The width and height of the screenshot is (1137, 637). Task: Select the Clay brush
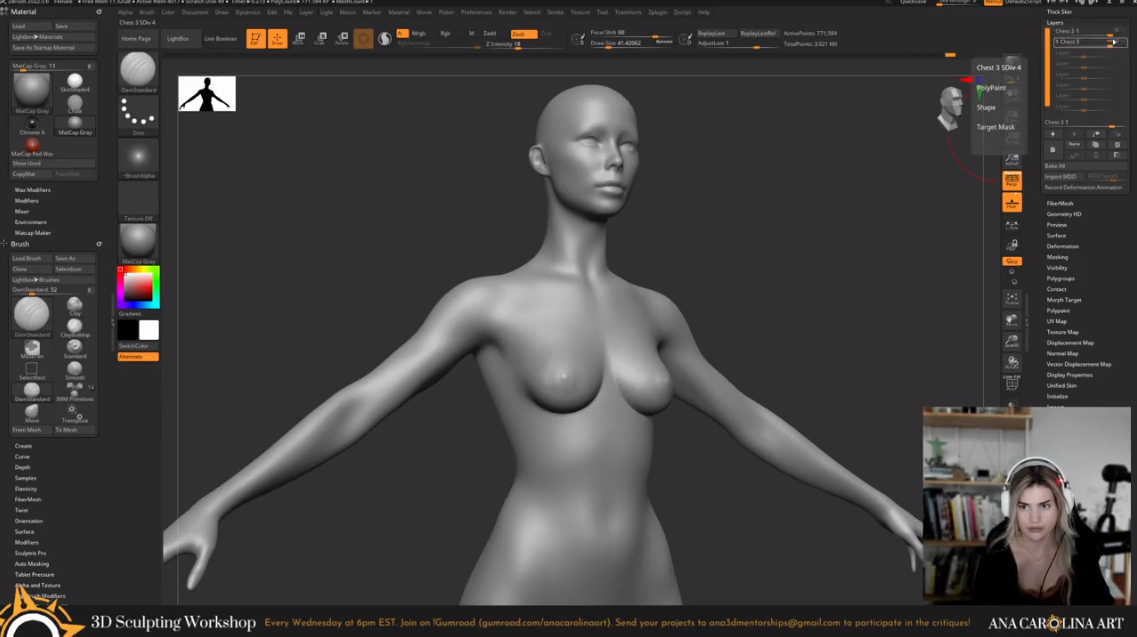pyautogui.click(x=75, y=307)
